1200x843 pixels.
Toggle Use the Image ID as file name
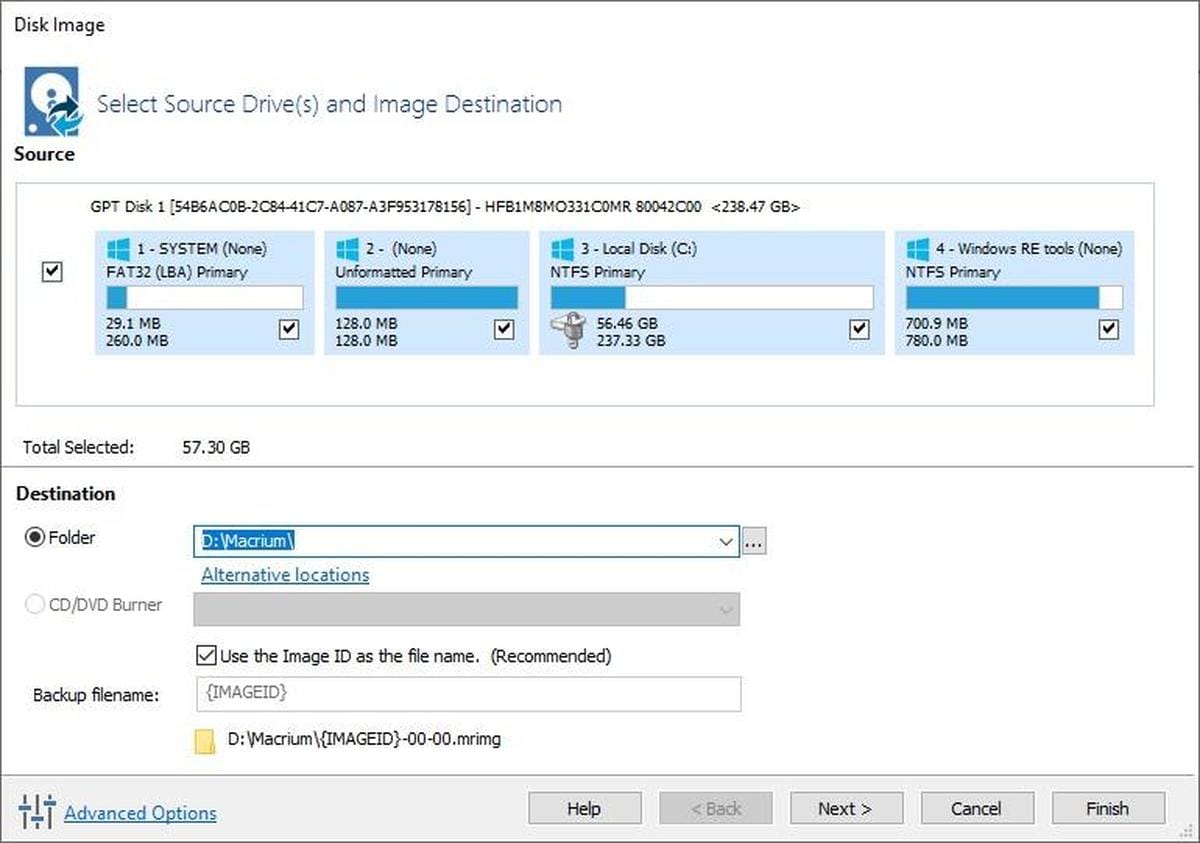(206, 656)
